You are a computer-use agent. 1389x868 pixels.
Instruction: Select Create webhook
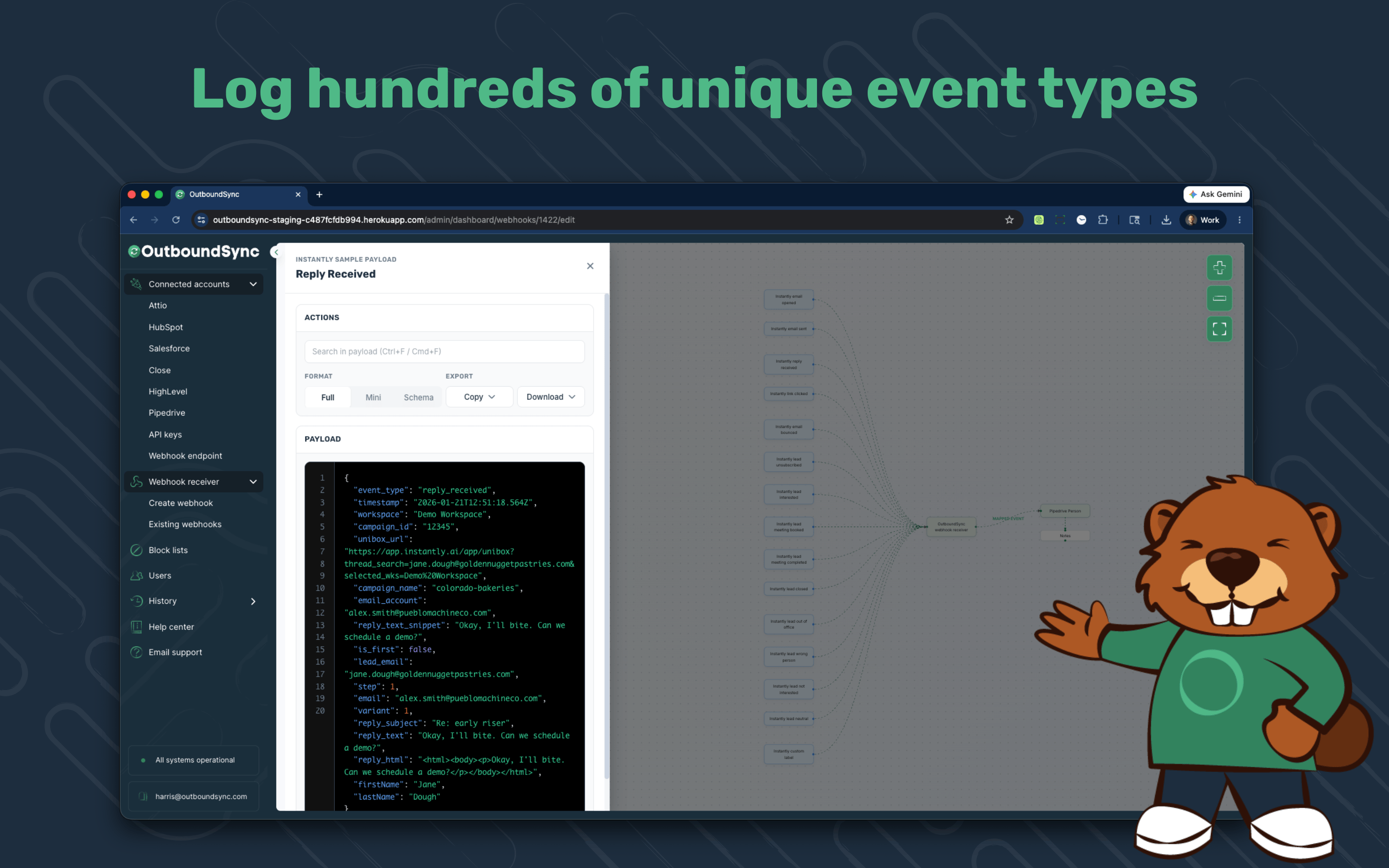coord(181,503)
